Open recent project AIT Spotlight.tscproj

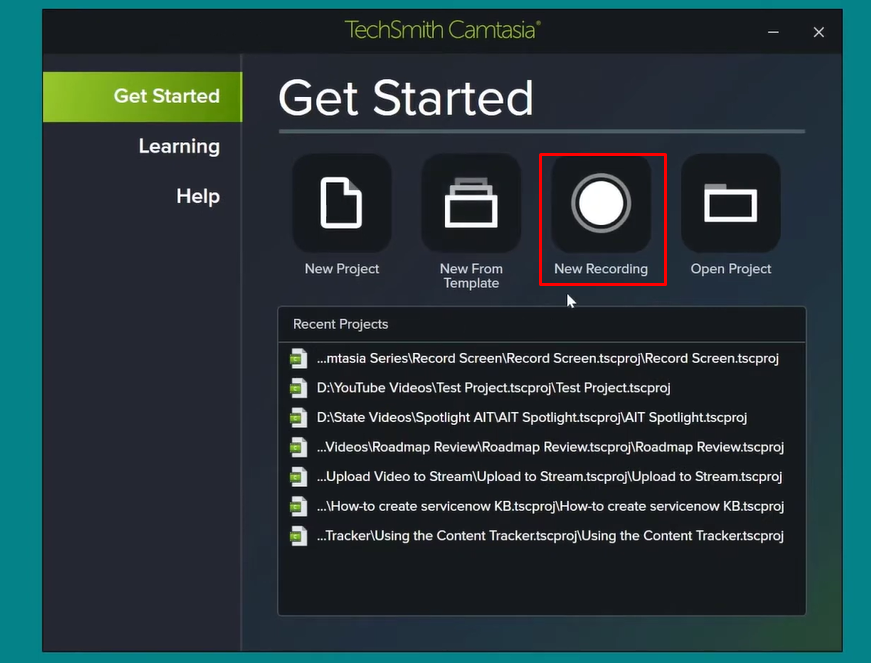coord(532,418)
